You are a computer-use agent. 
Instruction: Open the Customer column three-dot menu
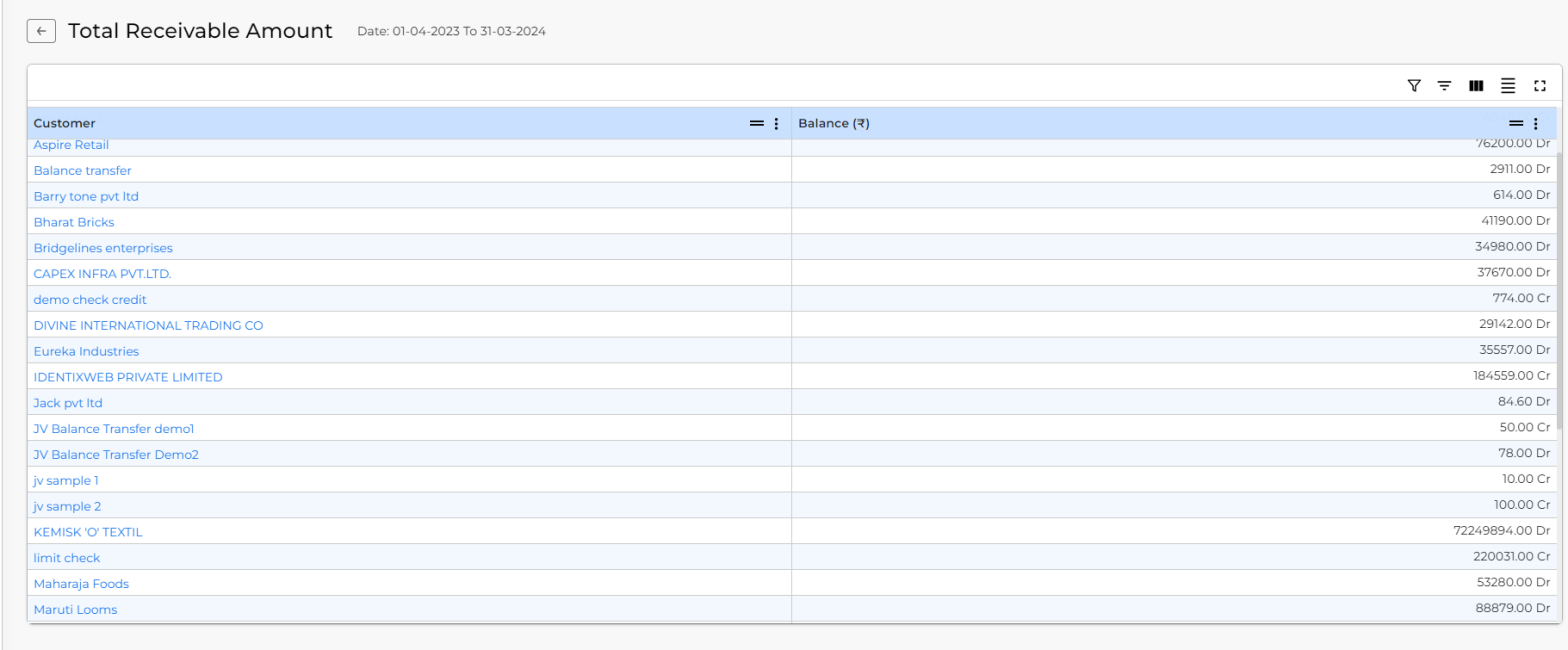tap(776, 123)
